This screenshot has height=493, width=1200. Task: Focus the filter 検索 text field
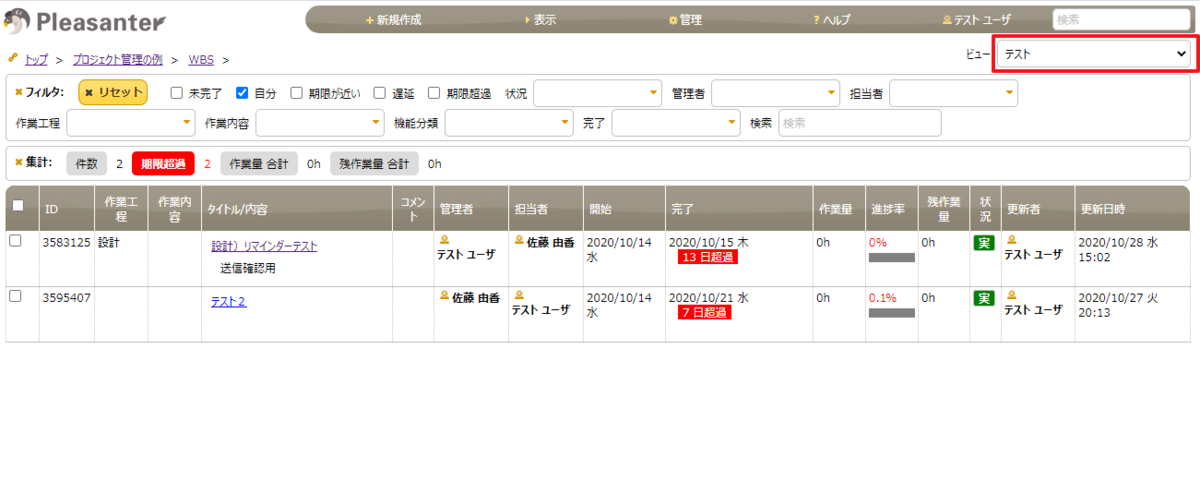click(x=860, y=123)
